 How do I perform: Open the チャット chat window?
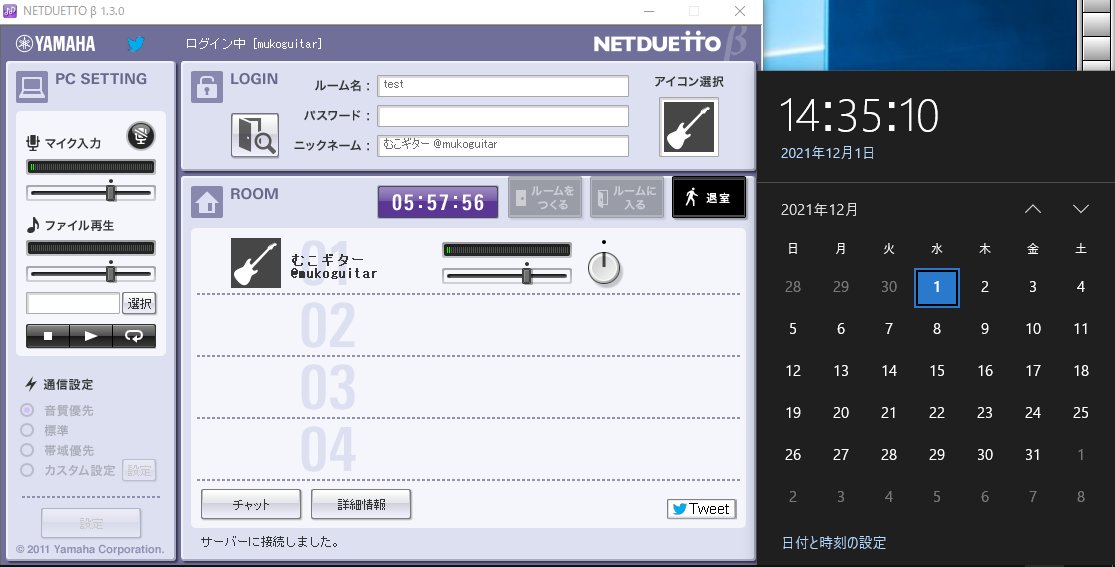coord(251,504)
